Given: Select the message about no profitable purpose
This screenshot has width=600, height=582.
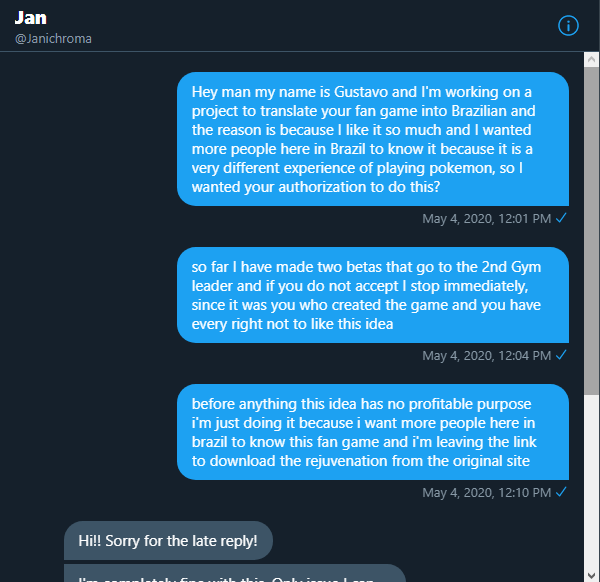Looking at the screenshot, I should 373,432.
